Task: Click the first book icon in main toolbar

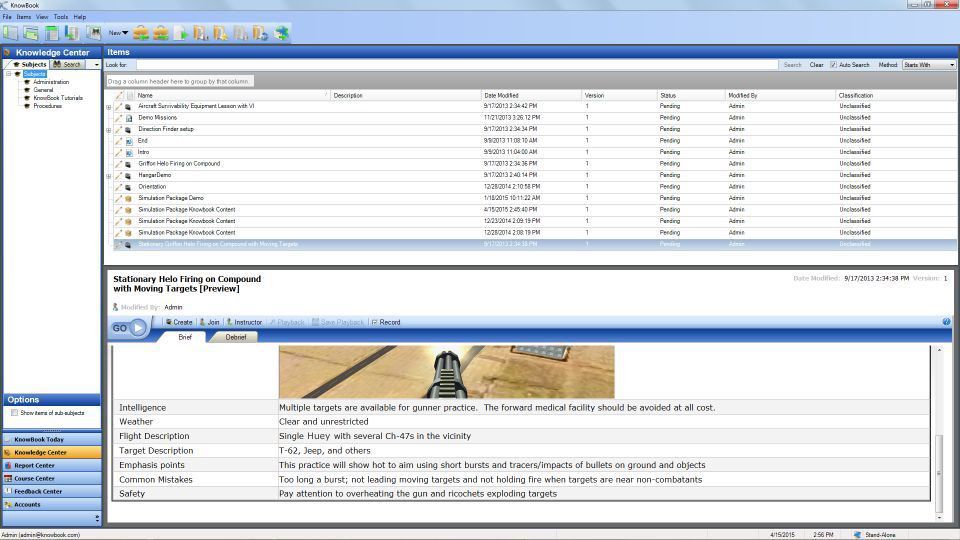Action: point(11,33)
